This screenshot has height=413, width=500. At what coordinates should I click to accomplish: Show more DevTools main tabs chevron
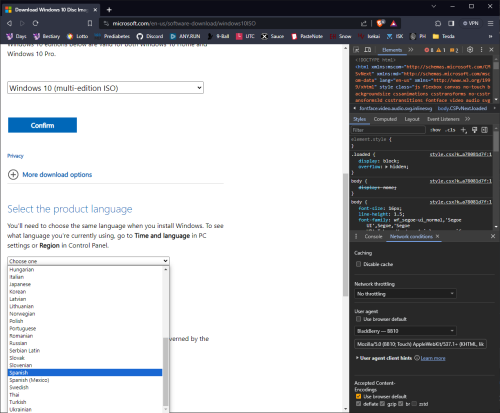coord(411,50)
